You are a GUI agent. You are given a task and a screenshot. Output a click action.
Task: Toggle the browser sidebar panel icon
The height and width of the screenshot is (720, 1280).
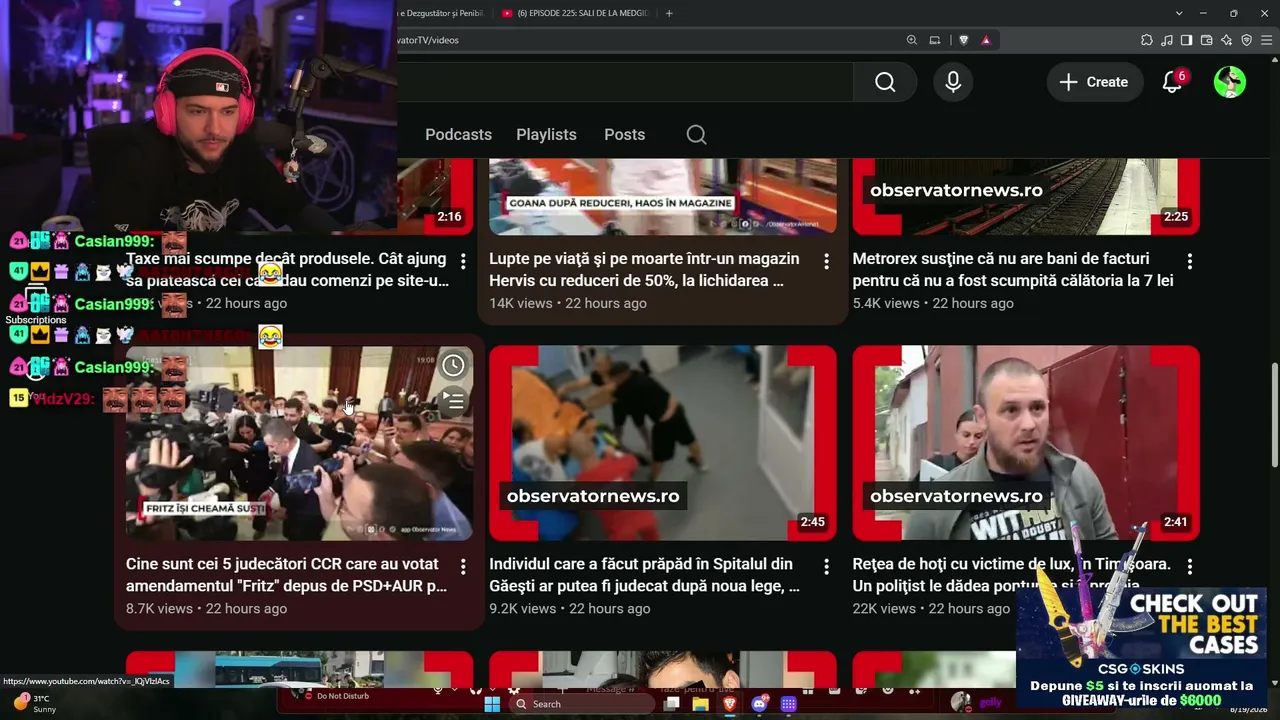pyautogui.click(x=1186, y=40)
